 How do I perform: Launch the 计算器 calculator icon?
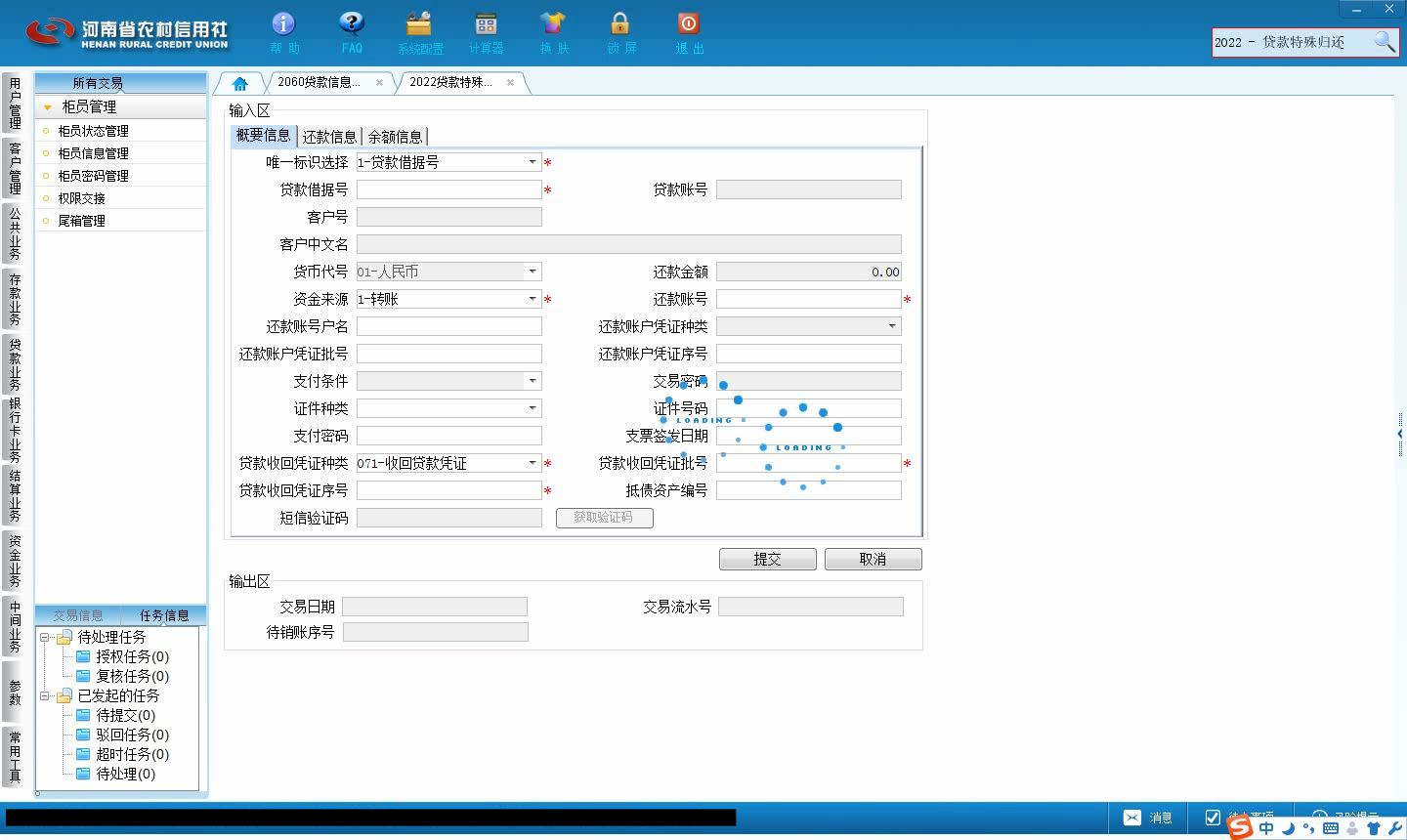coord(486,23)
